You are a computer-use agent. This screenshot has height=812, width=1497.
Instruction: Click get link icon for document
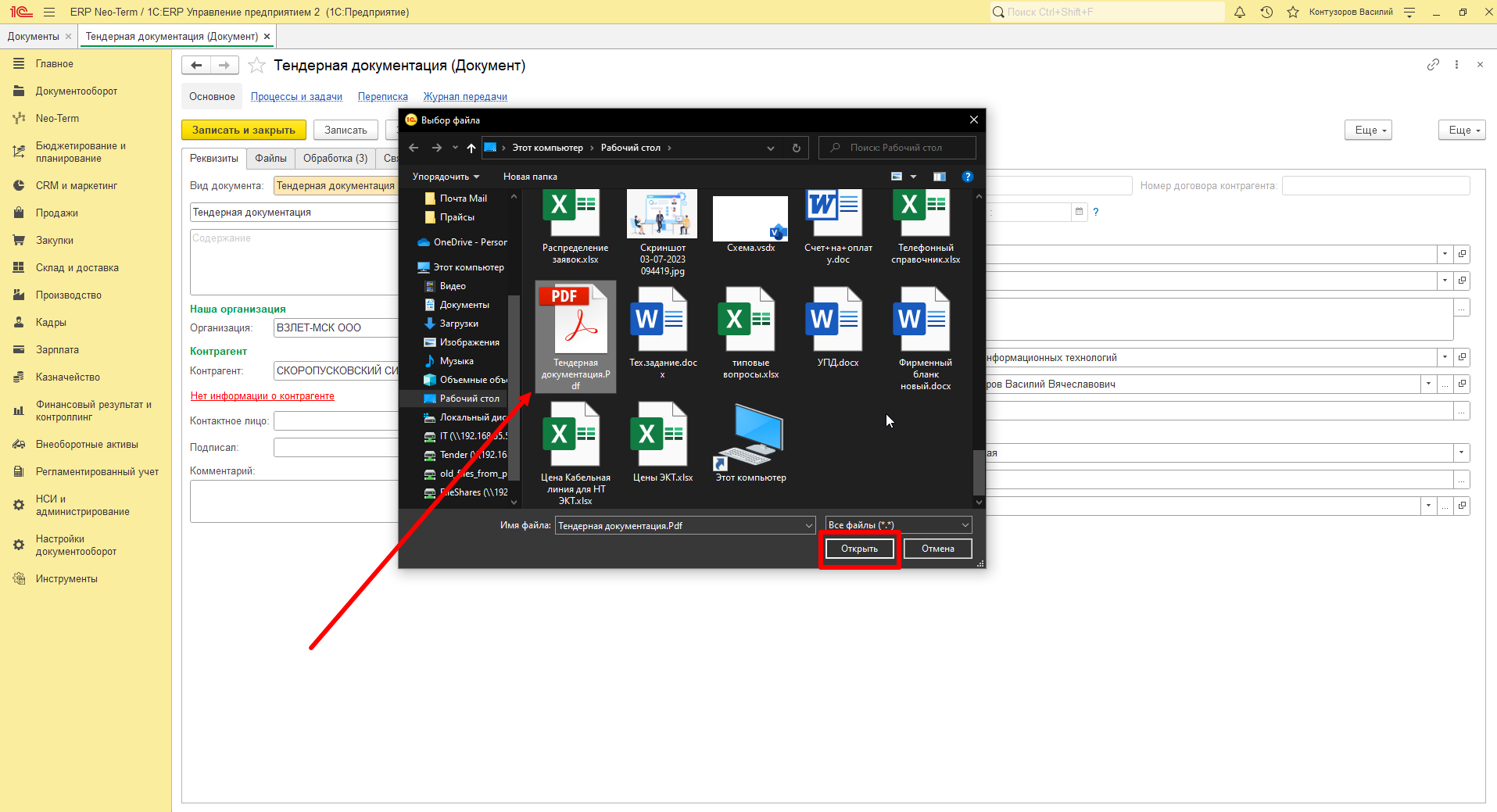(1433, 65)
